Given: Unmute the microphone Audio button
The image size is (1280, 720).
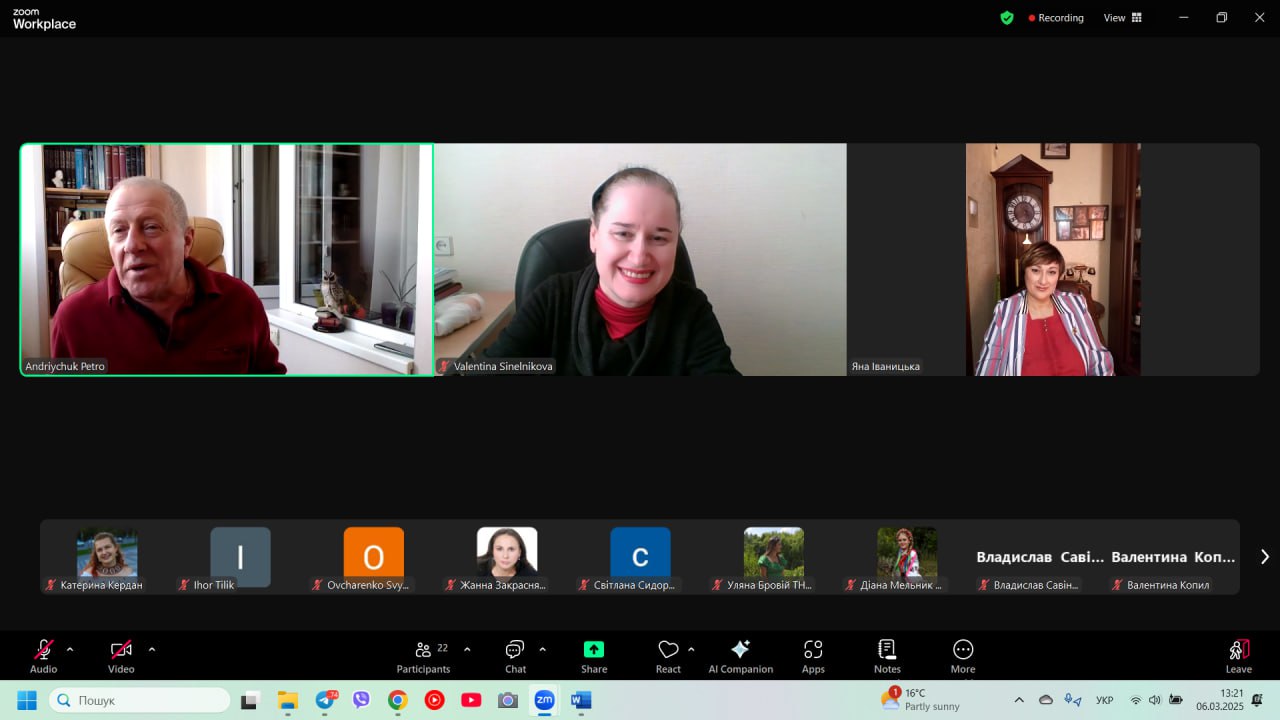Looking at the screenshot, I should point(43,656).
